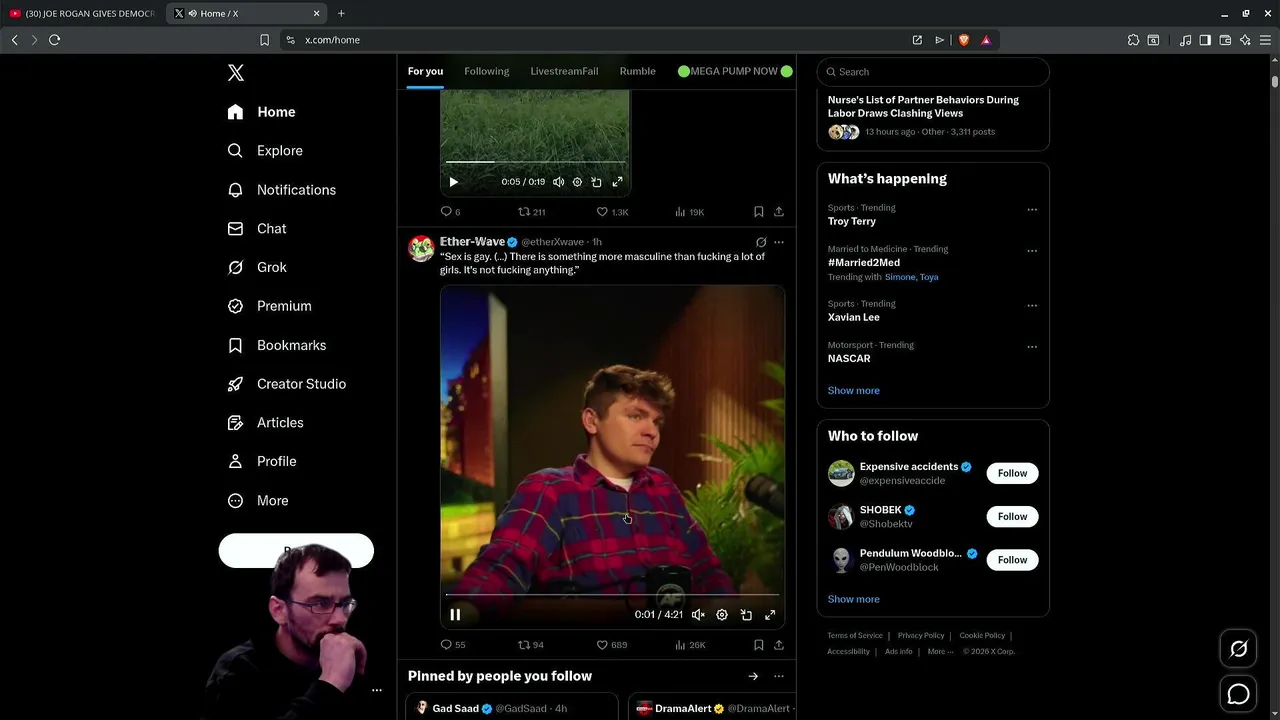Seek the grass video progress bar
This screenshot has height=720, width=1280.
(x=535, y=162)
